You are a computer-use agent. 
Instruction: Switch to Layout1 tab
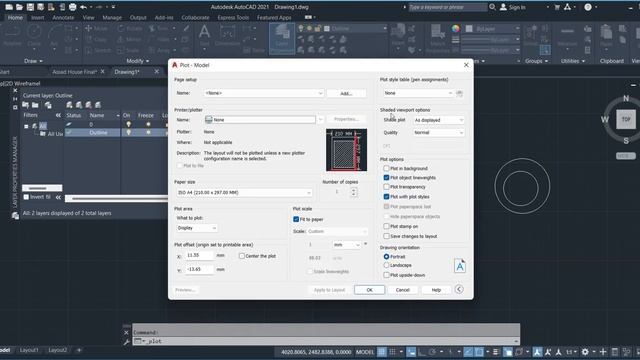pos(29,350)
